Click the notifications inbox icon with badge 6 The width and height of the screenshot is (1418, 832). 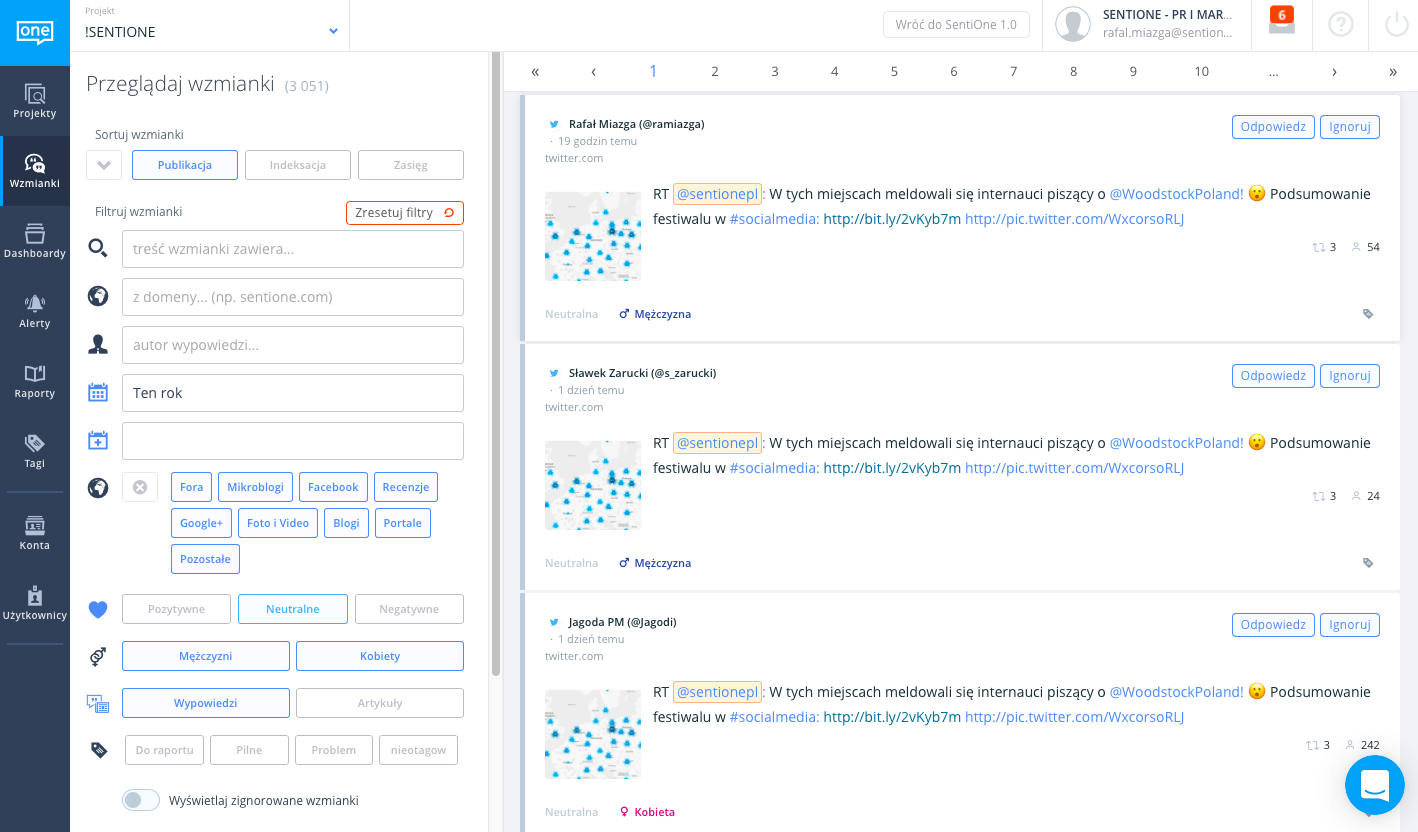point(1281,22)
